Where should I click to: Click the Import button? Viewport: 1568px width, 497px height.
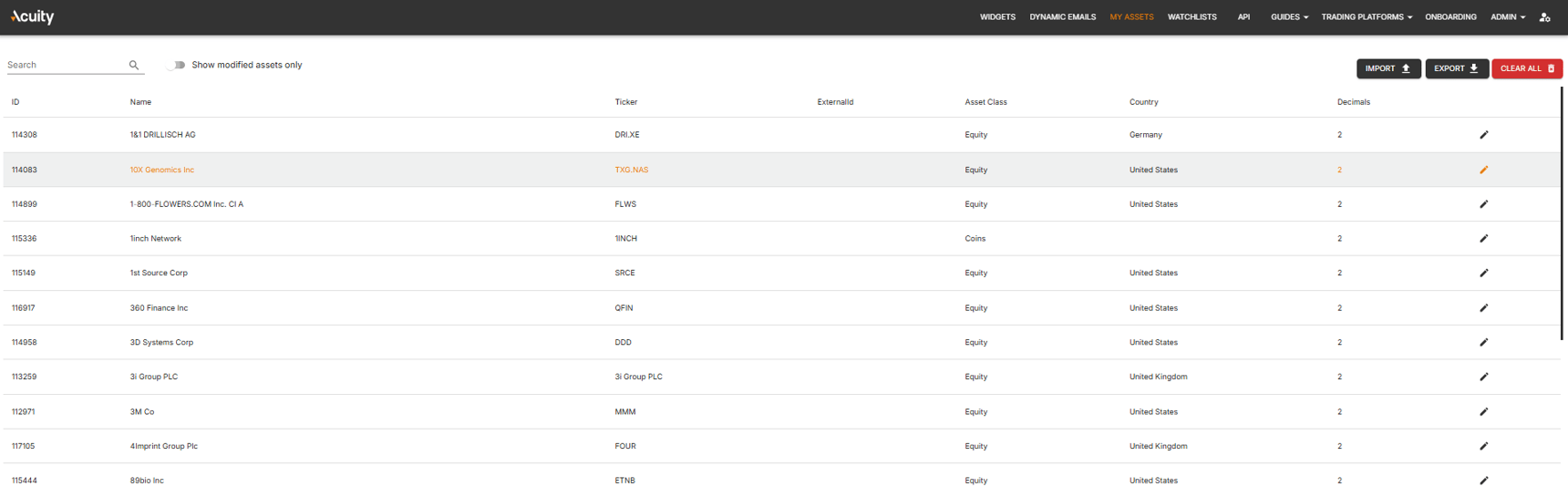[x=1388, y=68]
